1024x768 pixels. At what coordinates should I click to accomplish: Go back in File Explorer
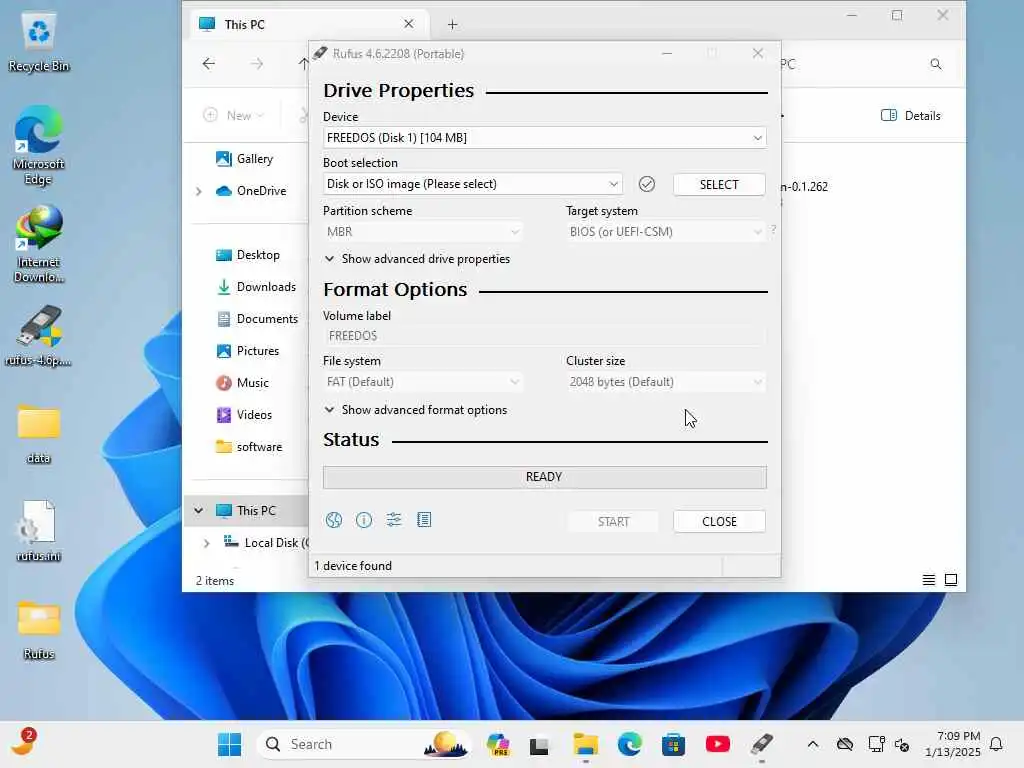[209, 63]
